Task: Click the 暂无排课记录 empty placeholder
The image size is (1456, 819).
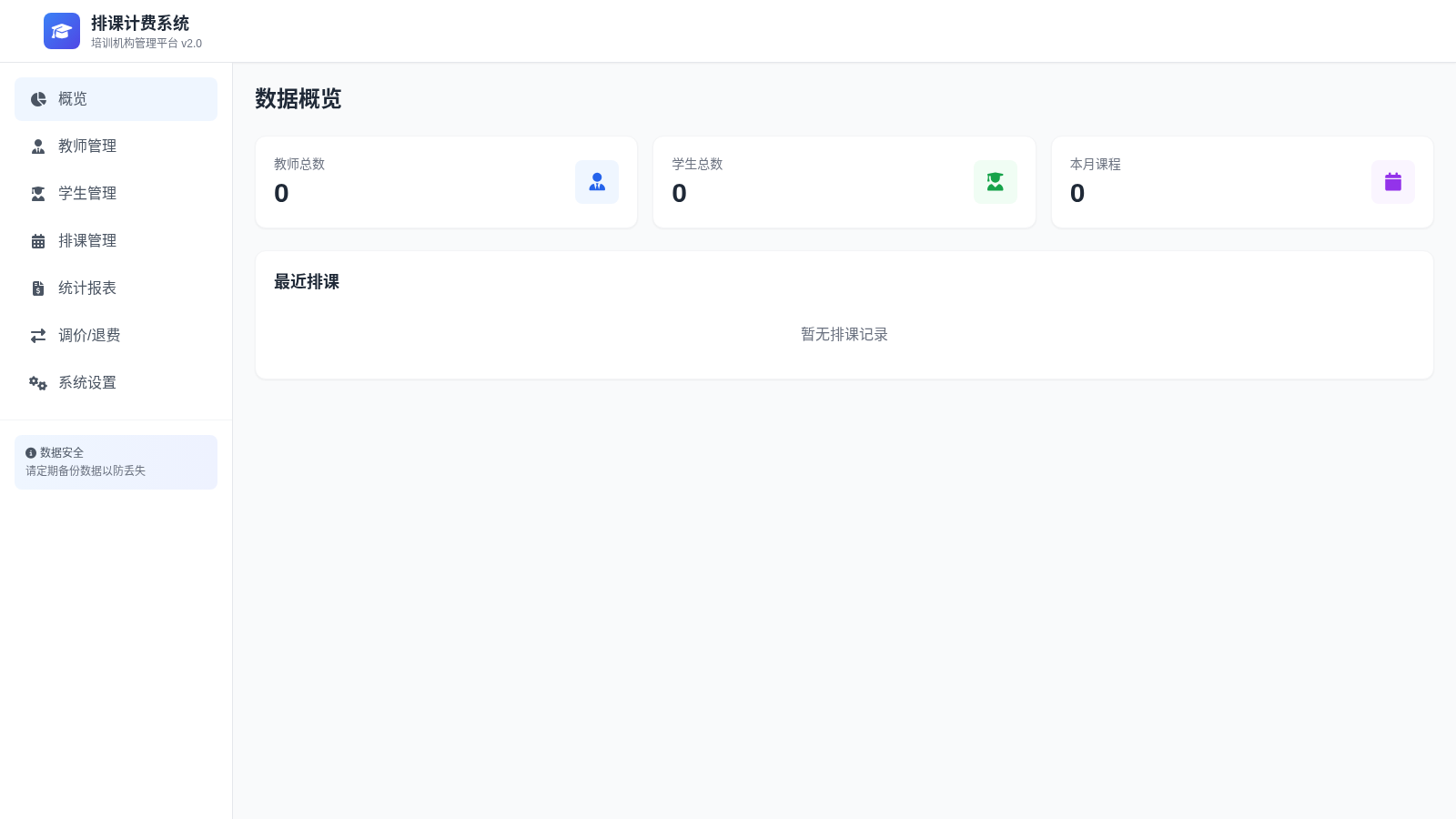Action: 844,335
